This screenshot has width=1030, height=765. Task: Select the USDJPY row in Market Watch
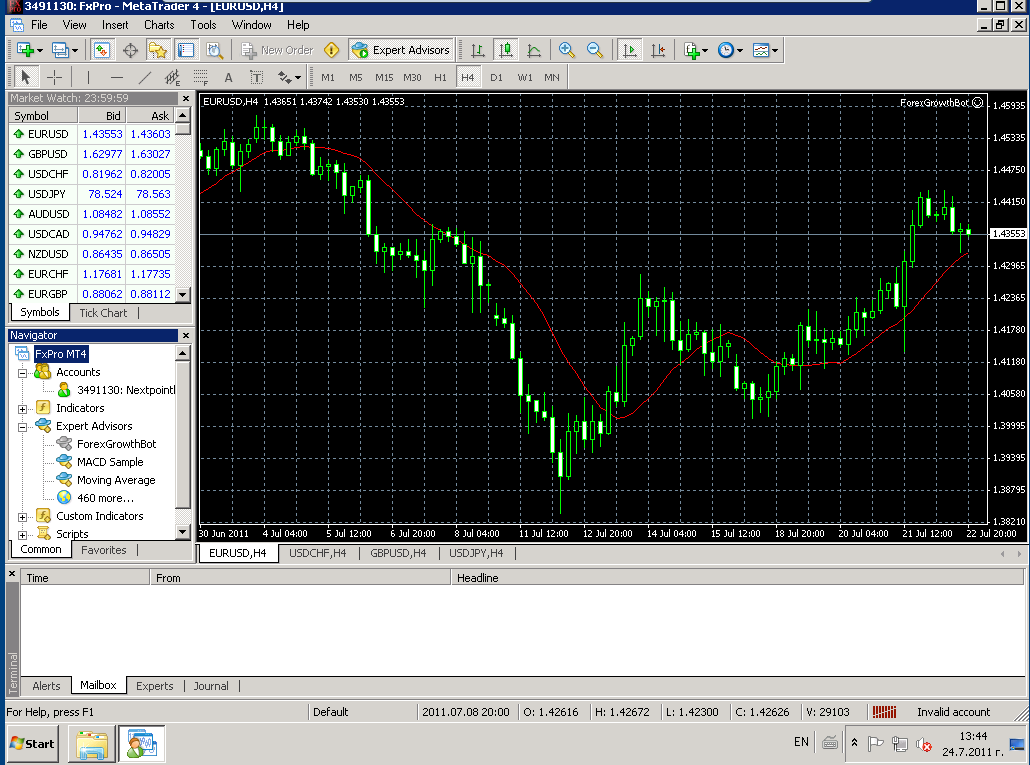pos(93,194)
